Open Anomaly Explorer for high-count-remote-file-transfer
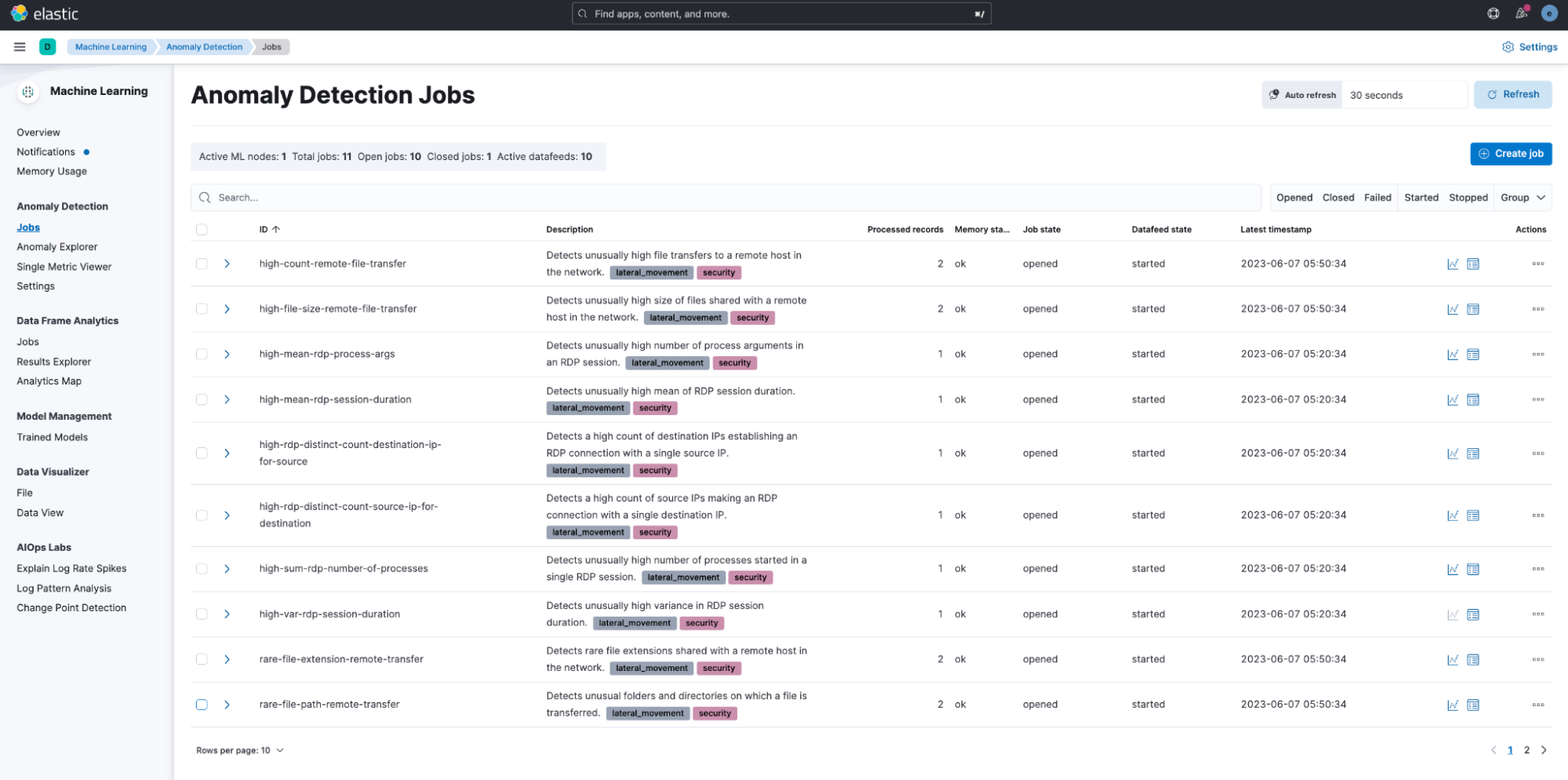The image size is (1568, 780). coord(1473,264)
